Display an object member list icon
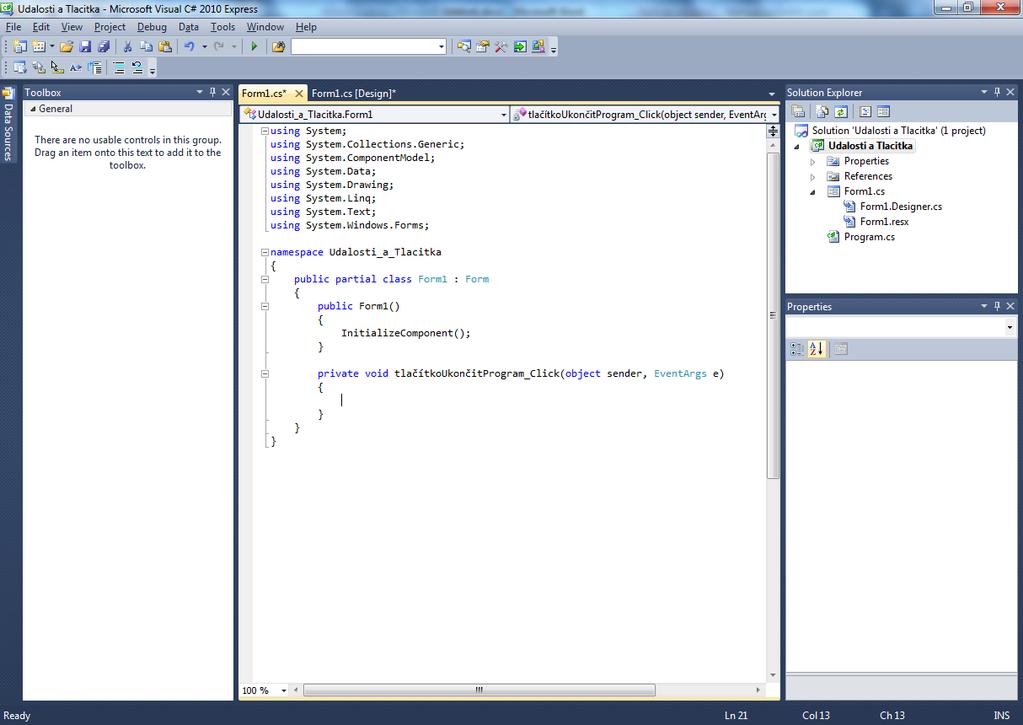Viewport: 1023px width, 725px height. click(20, 67)
